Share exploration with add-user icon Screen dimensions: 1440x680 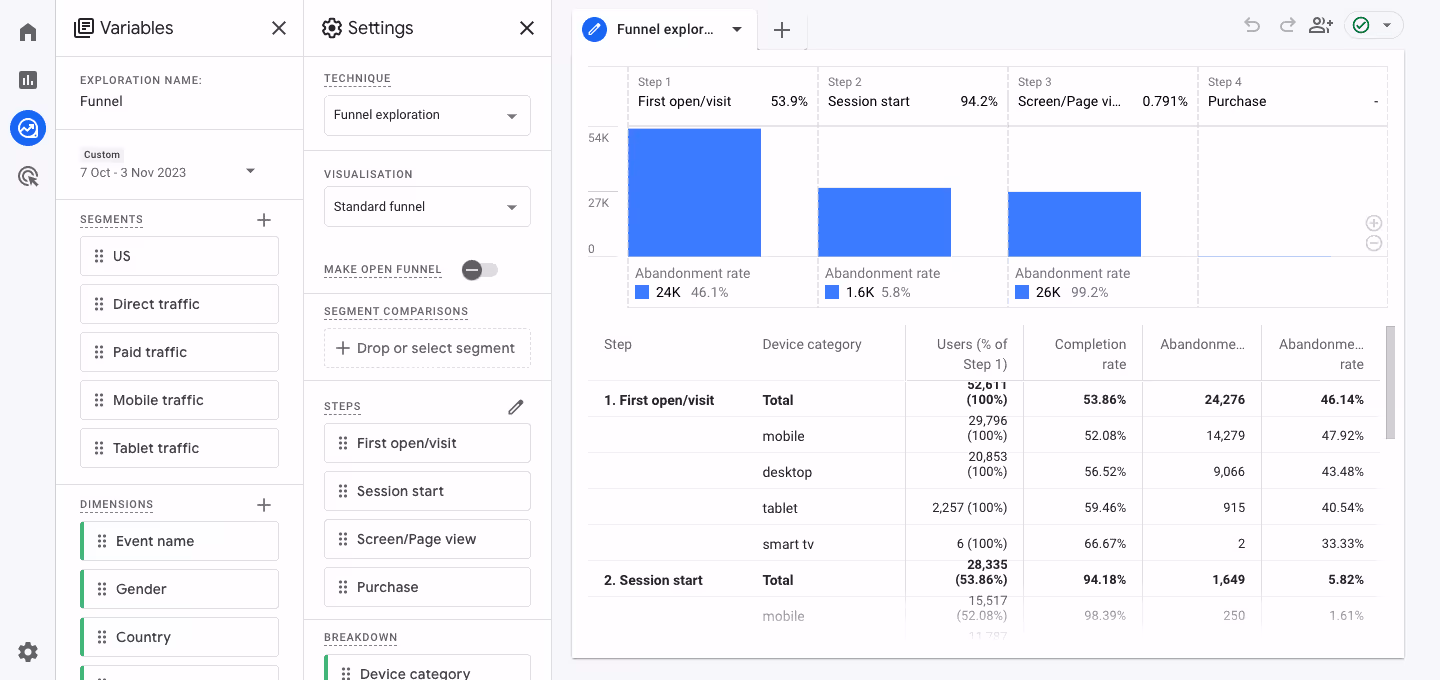click(1321, 25)
